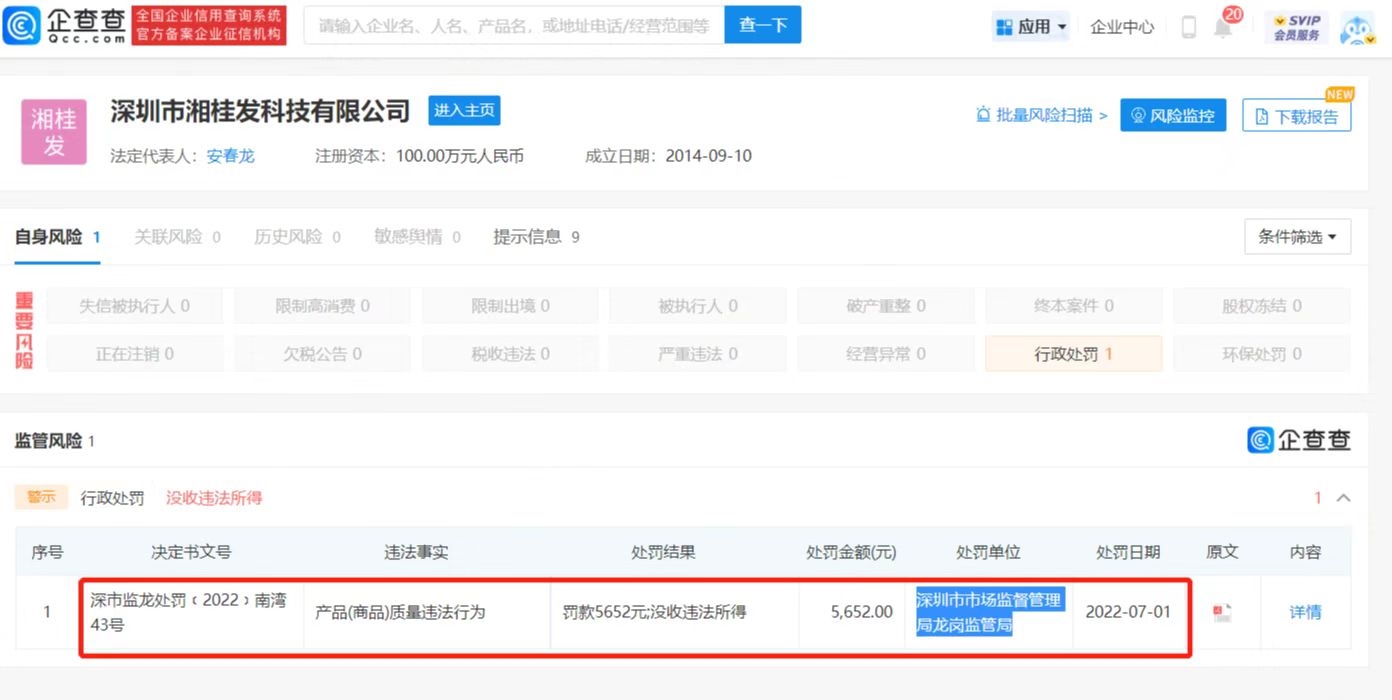Viewport: 1392px width, 700px height.
Task: Click the 湘桂发 company logo tile
Action: tap(54, 132)
